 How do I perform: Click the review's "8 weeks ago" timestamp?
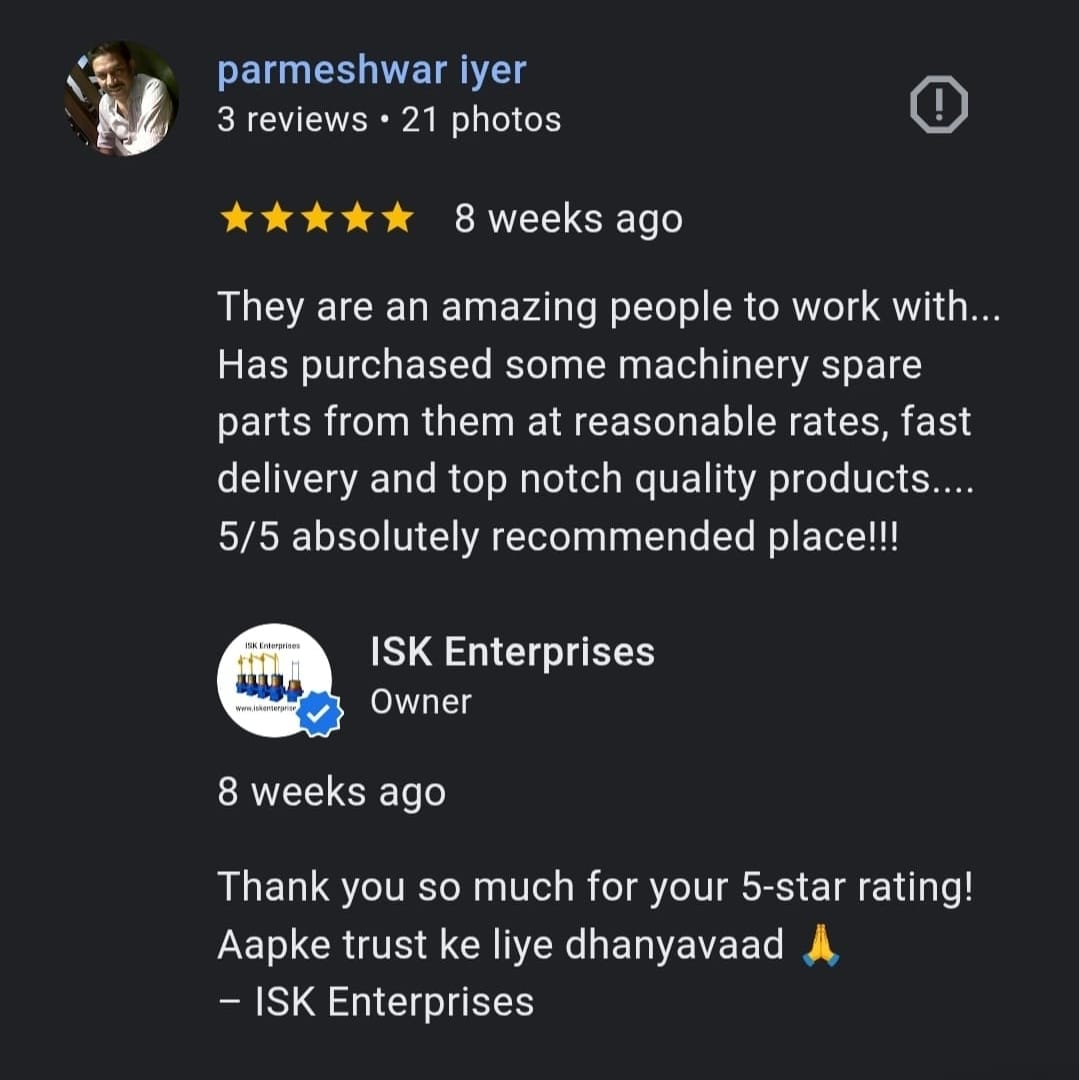click(x=568, y=219)
